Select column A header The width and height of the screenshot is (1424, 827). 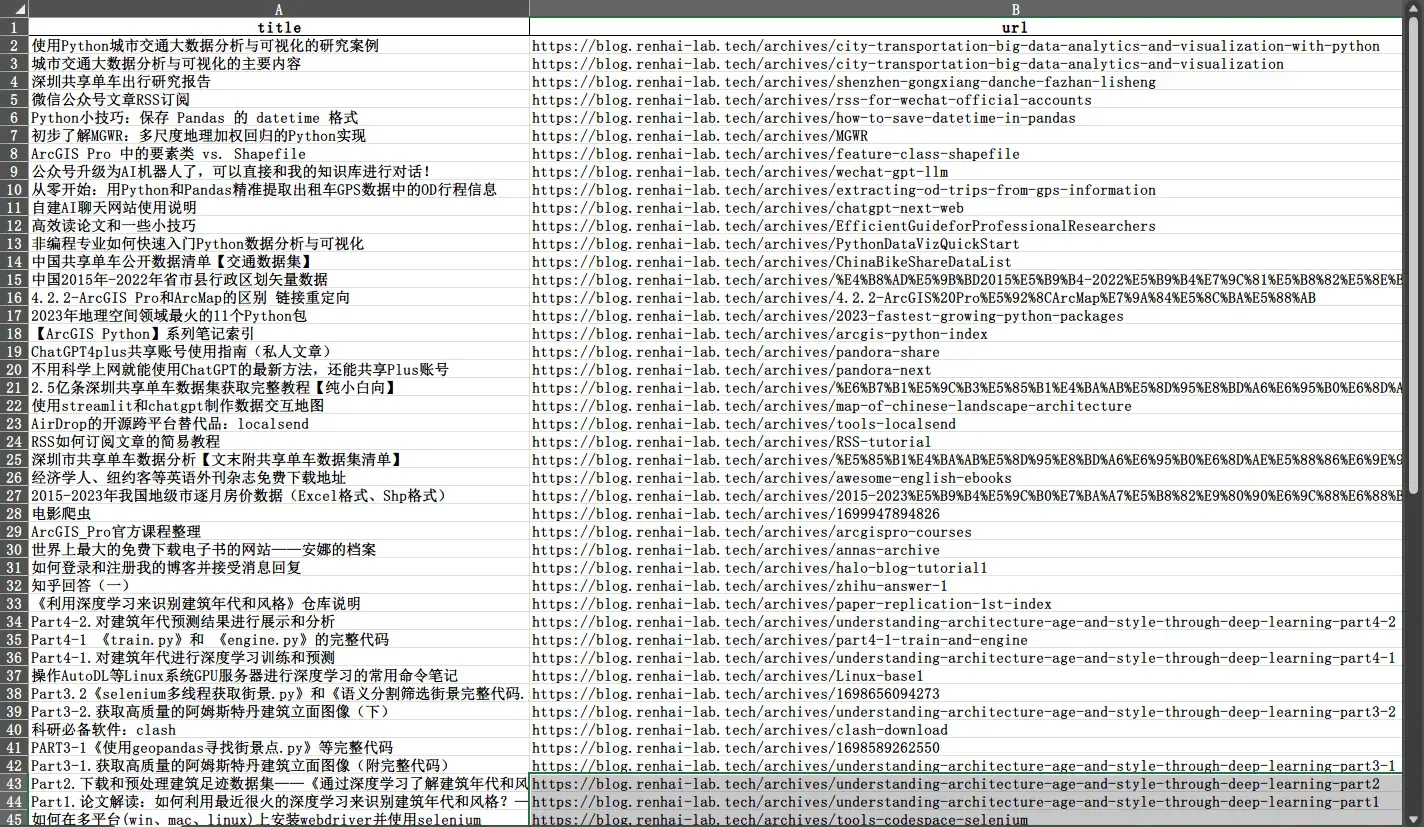(279, 9)
